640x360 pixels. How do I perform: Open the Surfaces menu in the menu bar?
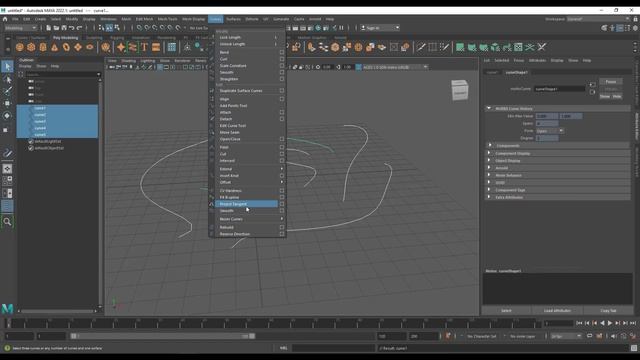(233, 19)
